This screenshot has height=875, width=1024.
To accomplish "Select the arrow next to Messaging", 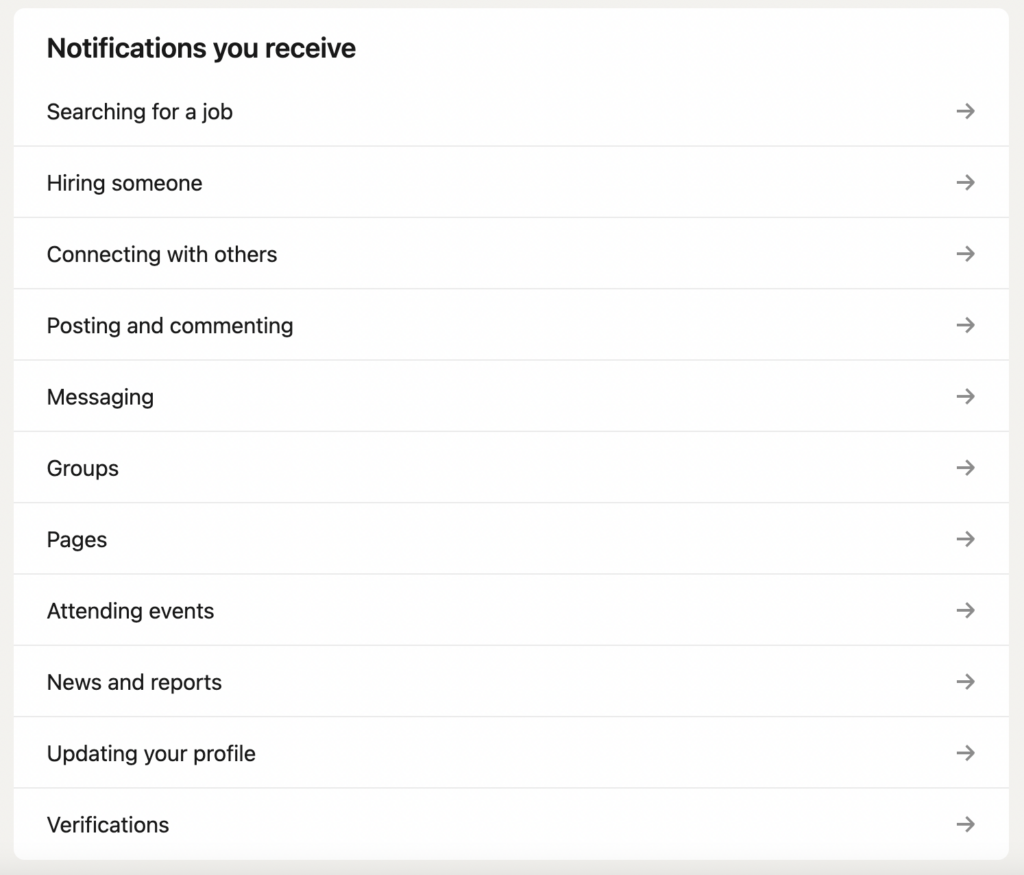I will point(966,396).
